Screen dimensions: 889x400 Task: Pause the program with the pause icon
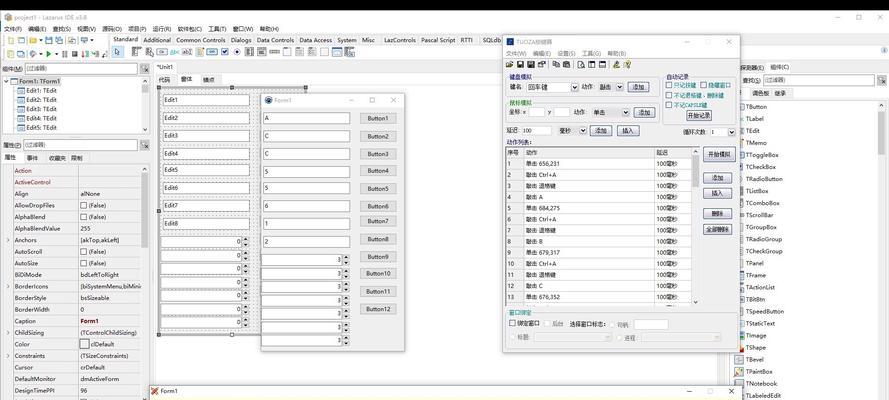pyautogui.click(x=65, y=54)
